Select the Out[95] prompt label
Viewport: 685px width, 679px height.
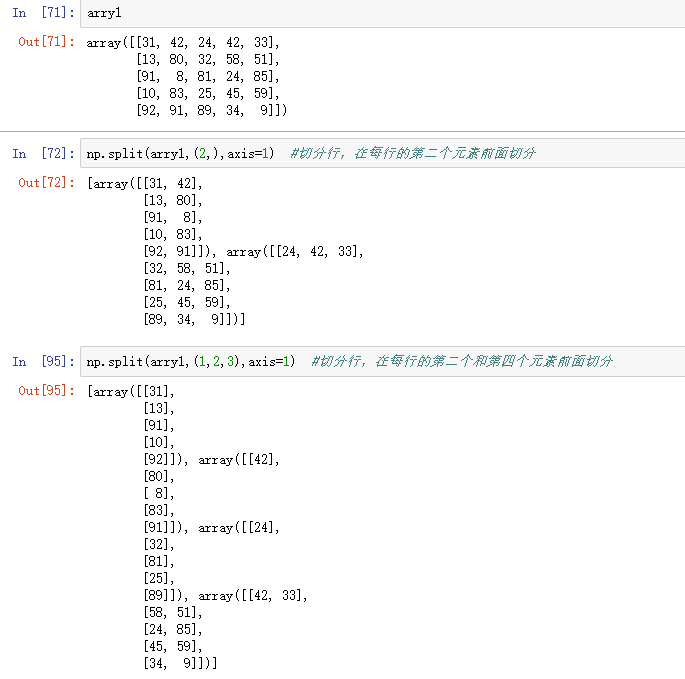click(46, 391)
